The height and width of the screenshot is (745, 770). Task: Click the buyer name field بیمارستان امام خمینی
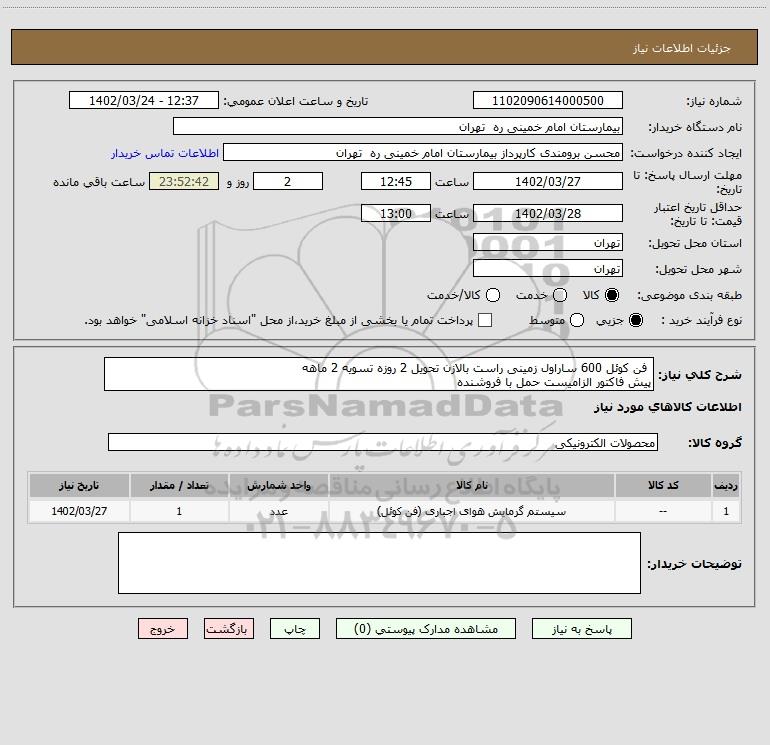398,126
